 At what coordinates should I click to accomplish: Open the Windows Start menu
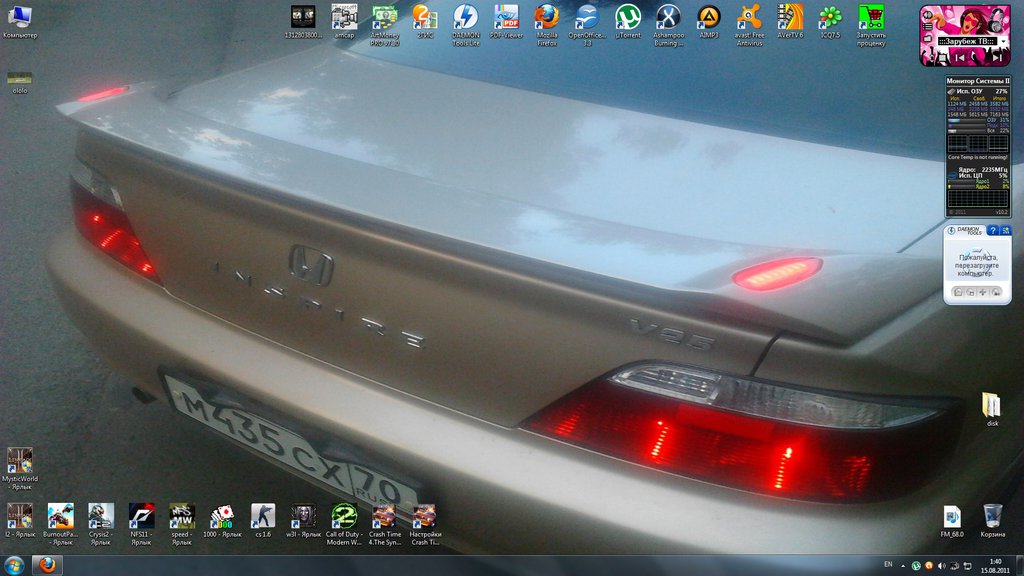(x=14, y=566)
